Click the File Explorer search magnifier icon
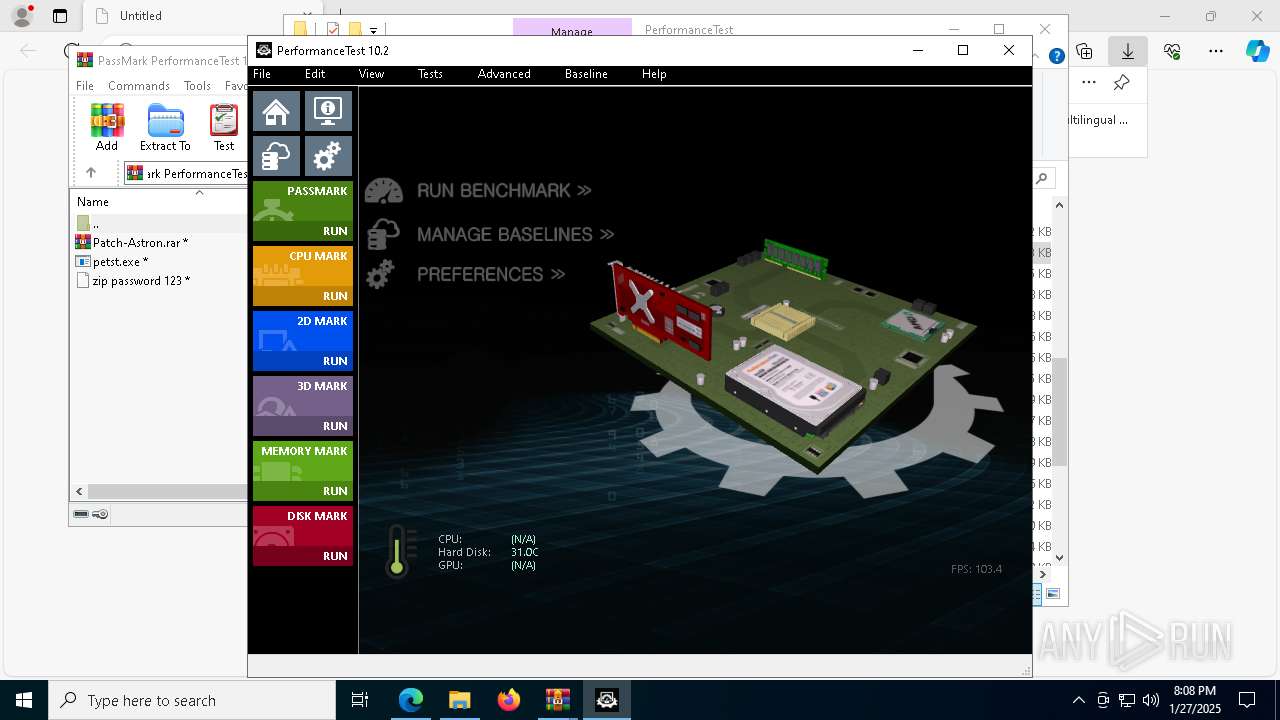This screenshot has height=720, width=1280. pos(1042,178)
